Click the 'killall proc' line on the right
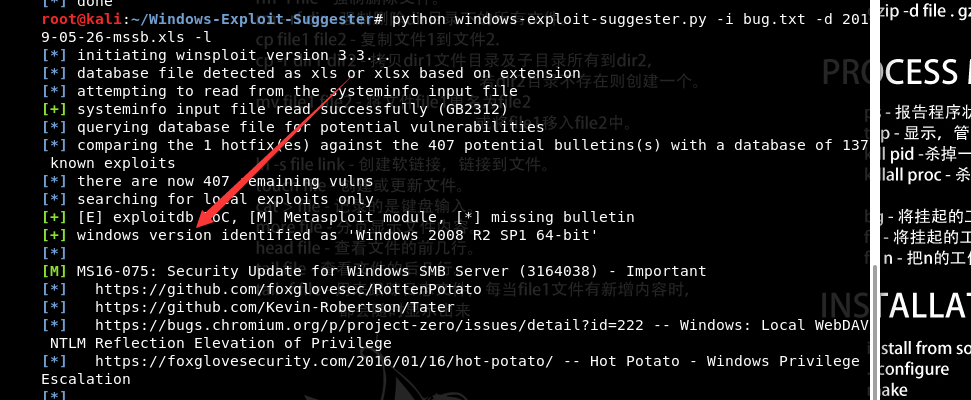This screenshot has width=971, height=400. [915, 174]
